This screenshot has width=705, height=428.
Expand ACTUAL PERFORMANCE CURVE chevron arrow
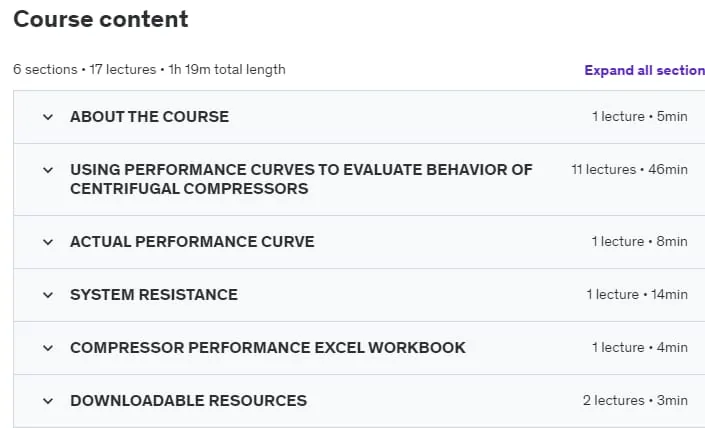tap(48, 242)
